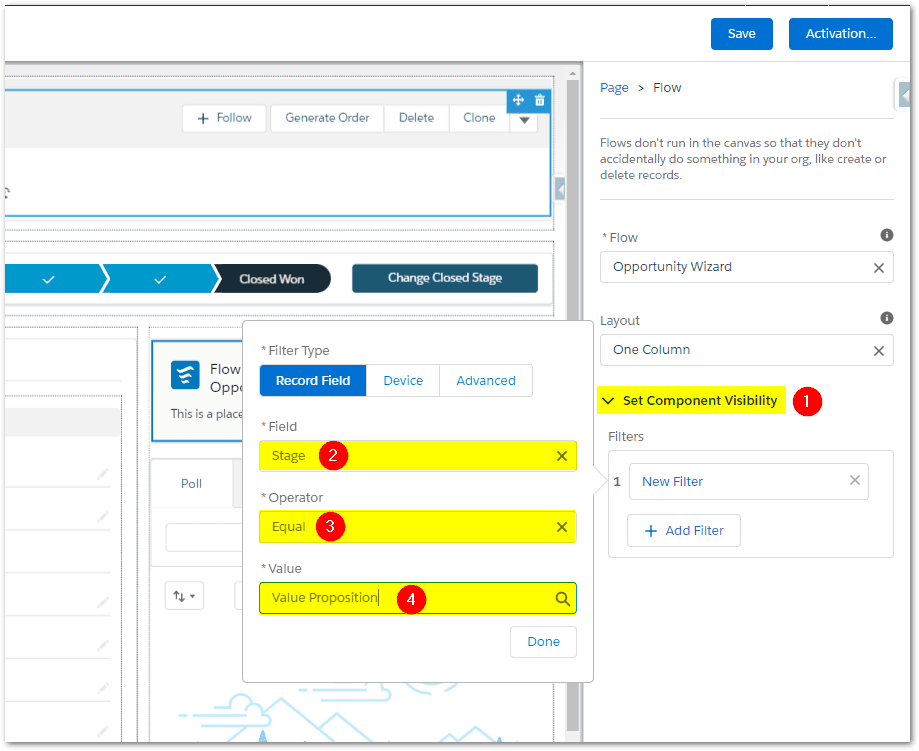Select the Device filter type

[403, 381]
